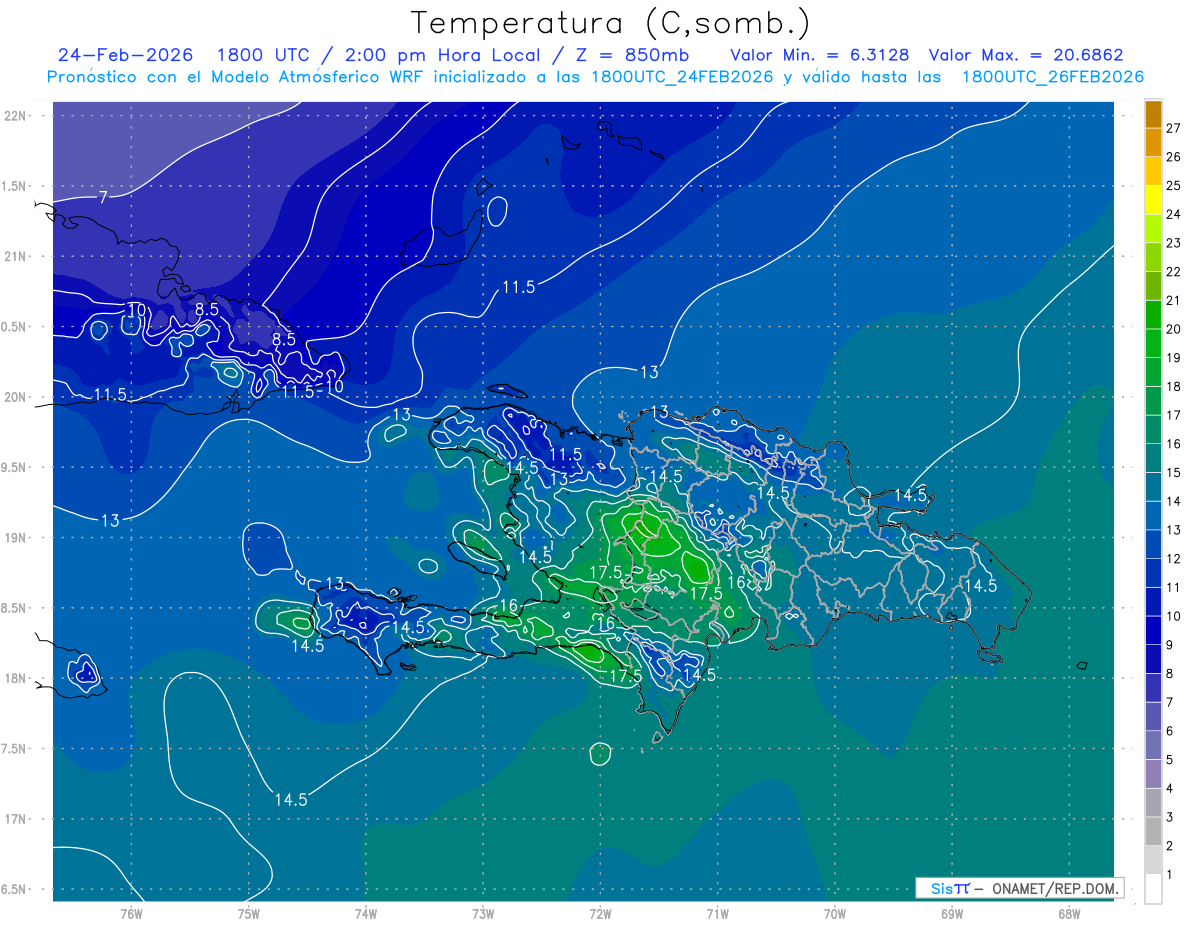Click the '68W' longitude axis label
The height and width of the screenshot is (927, 1200).
point(1068,914)
